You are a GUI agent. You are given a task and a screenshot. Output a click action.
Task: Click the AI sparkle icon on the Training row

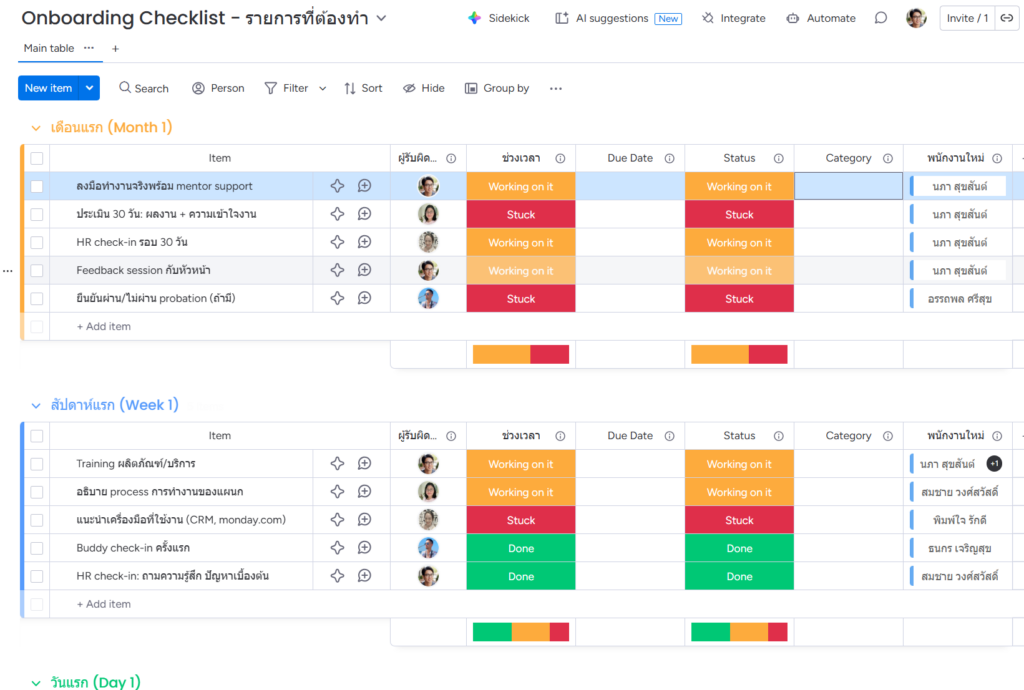[x=337, y=464]
